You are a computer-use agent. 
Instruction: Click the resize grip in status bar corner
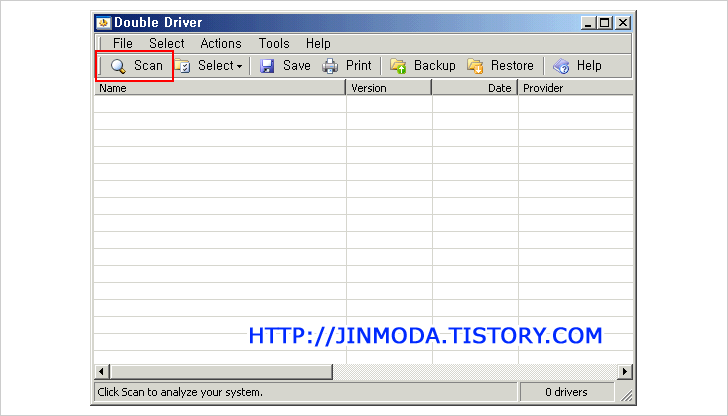coord(626,395)
